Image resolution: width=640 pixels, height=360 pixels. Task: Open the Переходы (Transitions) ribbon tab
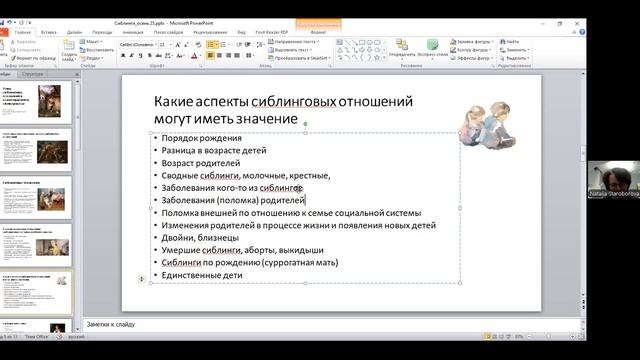click(x=102, y=32)
